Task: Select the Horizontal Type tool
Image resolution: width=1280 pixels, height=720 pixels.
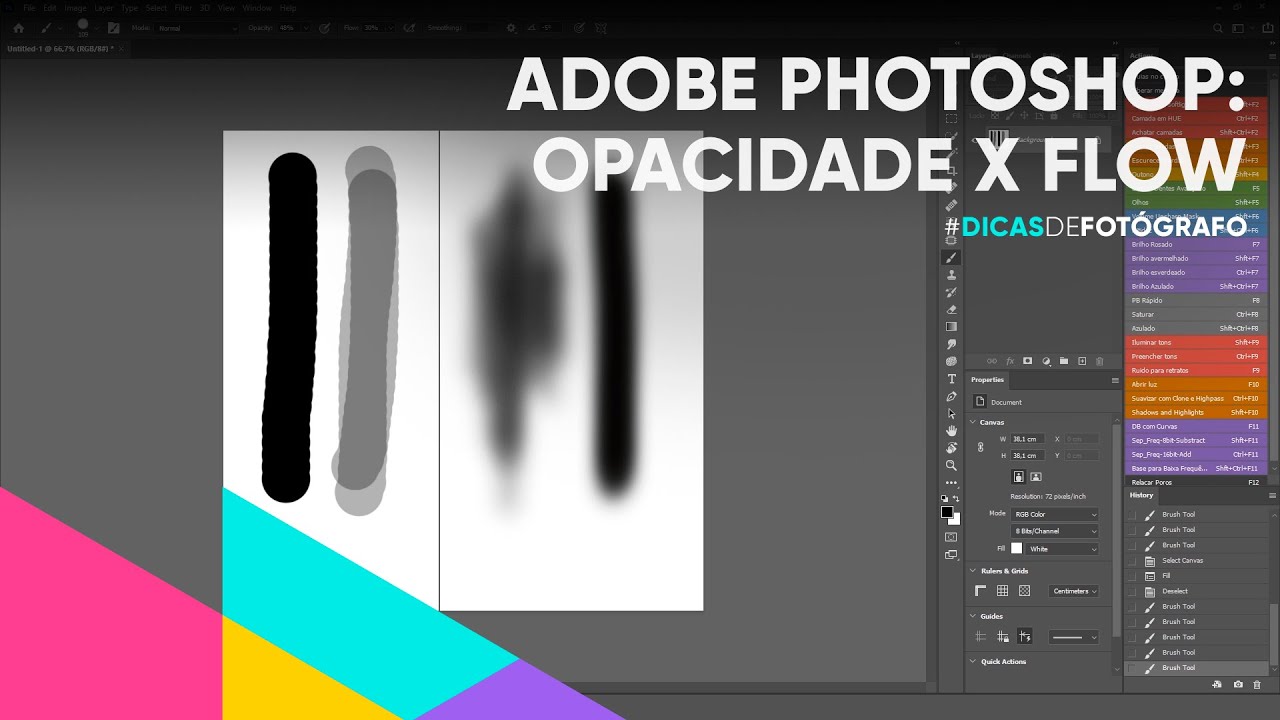Action: [951, 379]
